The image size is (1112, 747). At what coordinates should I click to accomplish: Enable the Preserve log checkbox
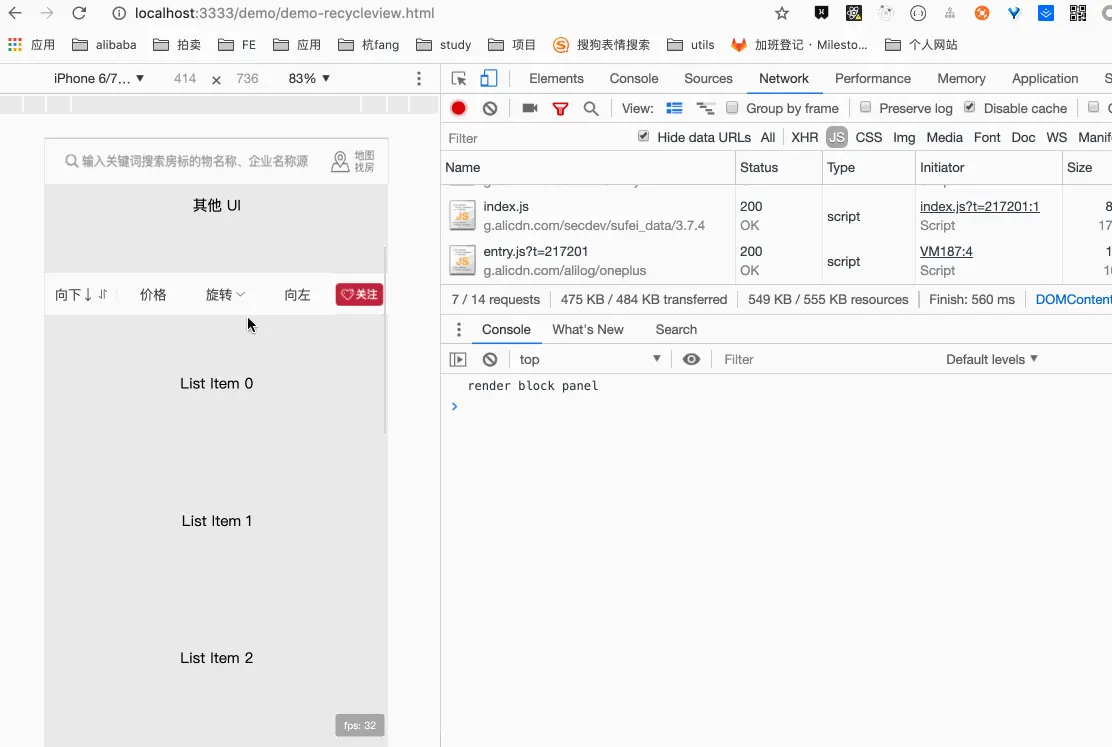tap(865, 107)
